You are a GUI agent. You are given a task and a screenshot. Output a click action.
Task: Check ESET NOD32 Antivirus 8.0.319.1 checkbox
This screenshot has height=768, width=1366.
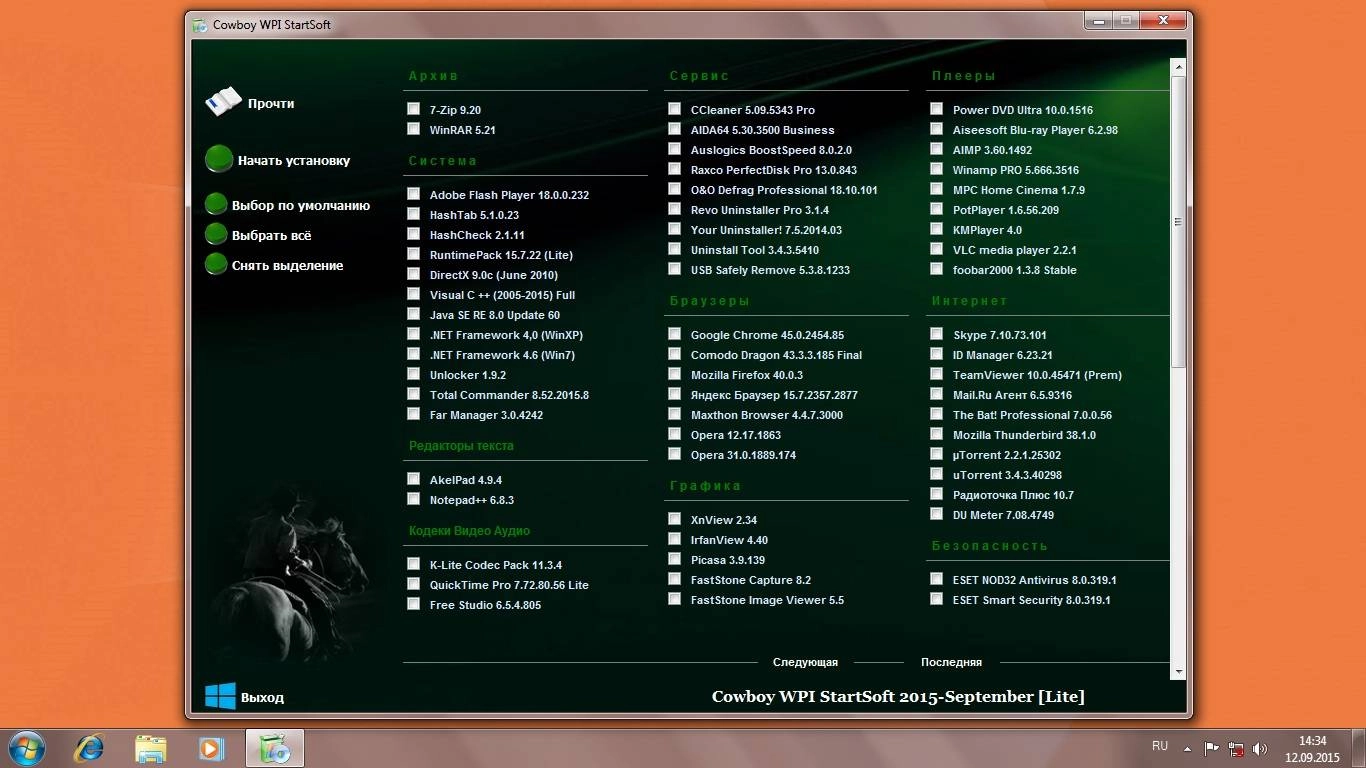pyautogui.click(x=936, y=579)
